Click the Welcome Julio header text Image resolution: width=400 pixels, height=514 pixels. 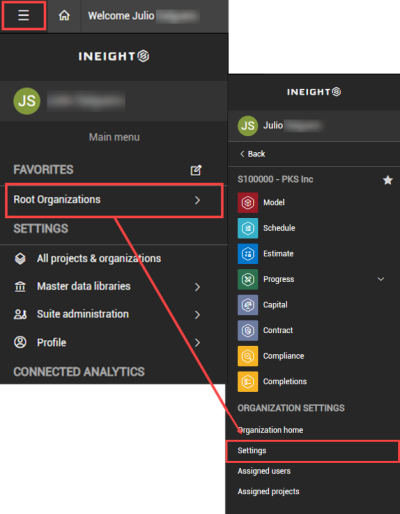point(121,16)
